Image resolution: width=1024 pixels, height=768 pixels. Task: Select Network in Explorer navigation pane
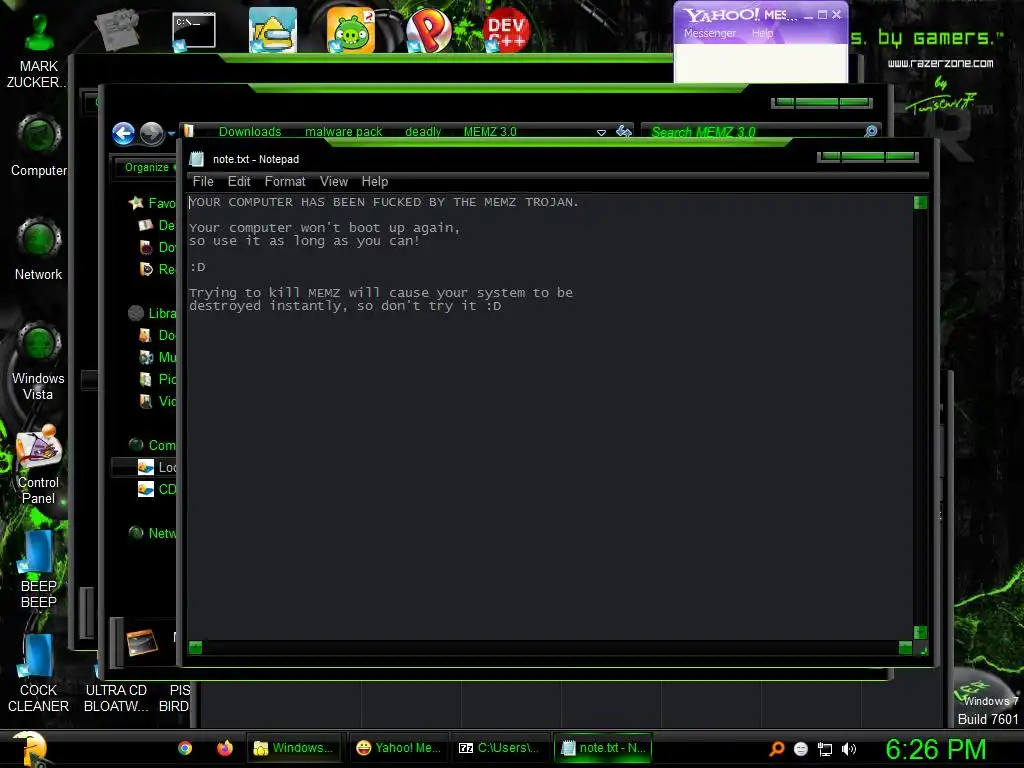pos(153,533)
